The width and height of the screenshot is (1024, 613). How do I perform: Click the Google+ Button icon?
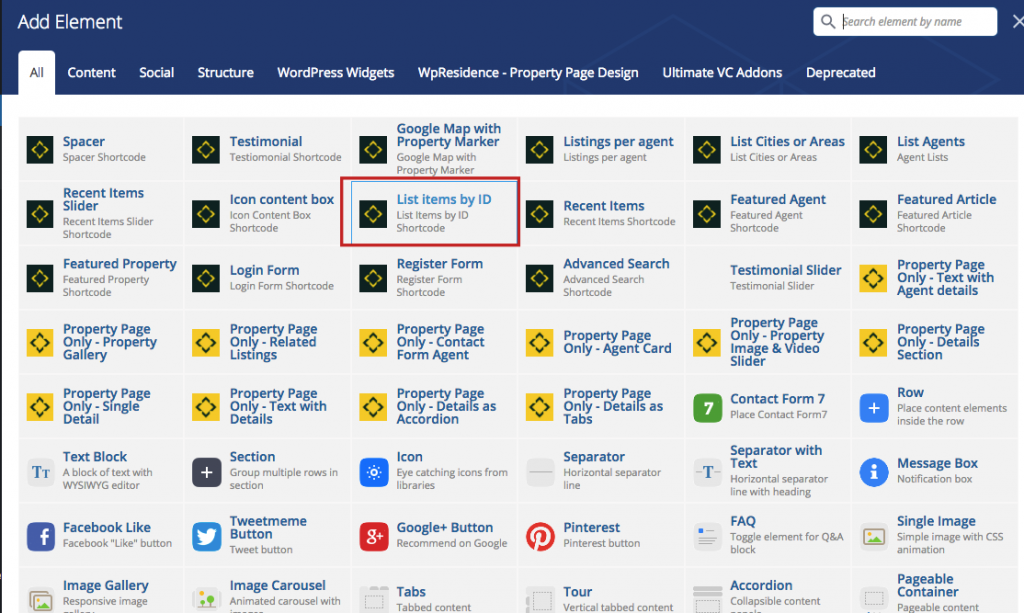[374, 536]
